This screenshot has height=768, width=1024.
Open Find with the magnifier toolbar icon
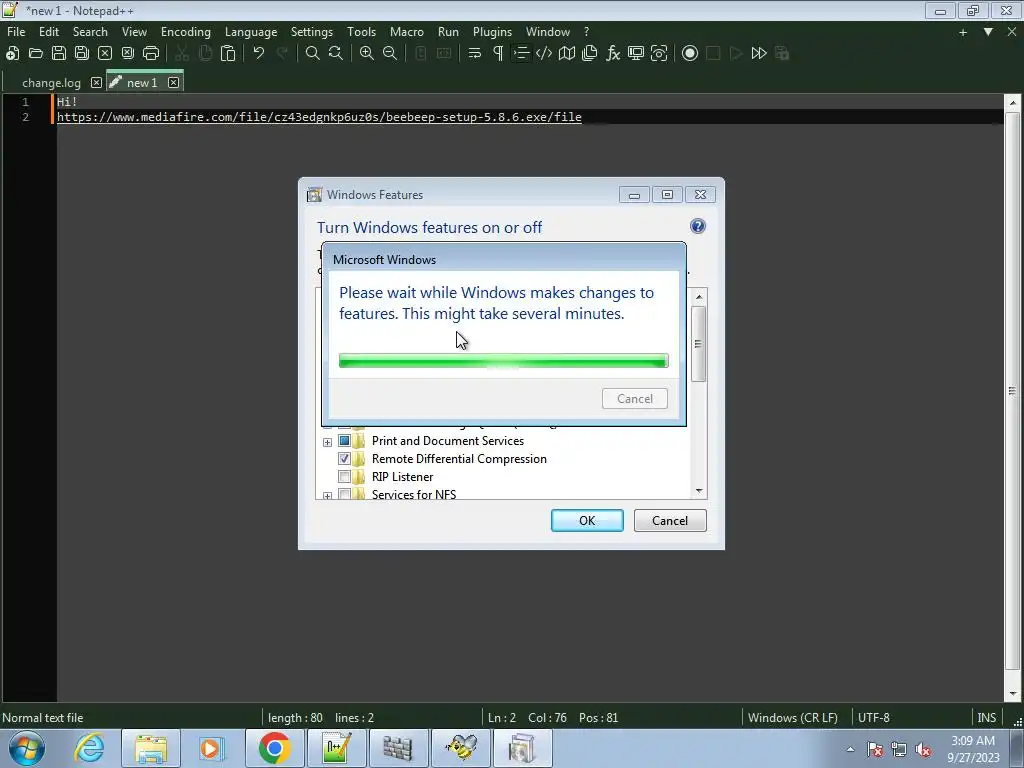tap(313, 54)
